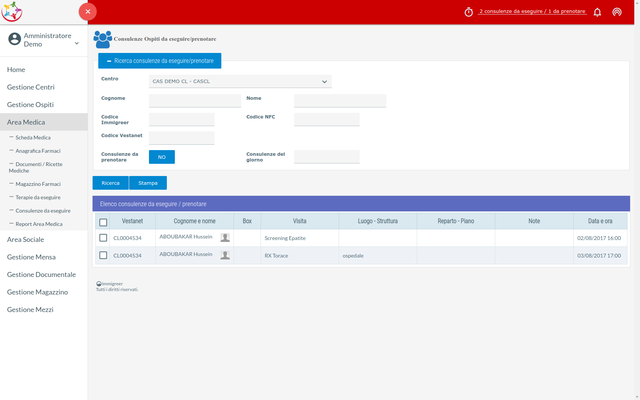Click the Elenco consulenze da eseguire / prenotare header
Viewport: 640px width, 400px height.
[361, 204]
